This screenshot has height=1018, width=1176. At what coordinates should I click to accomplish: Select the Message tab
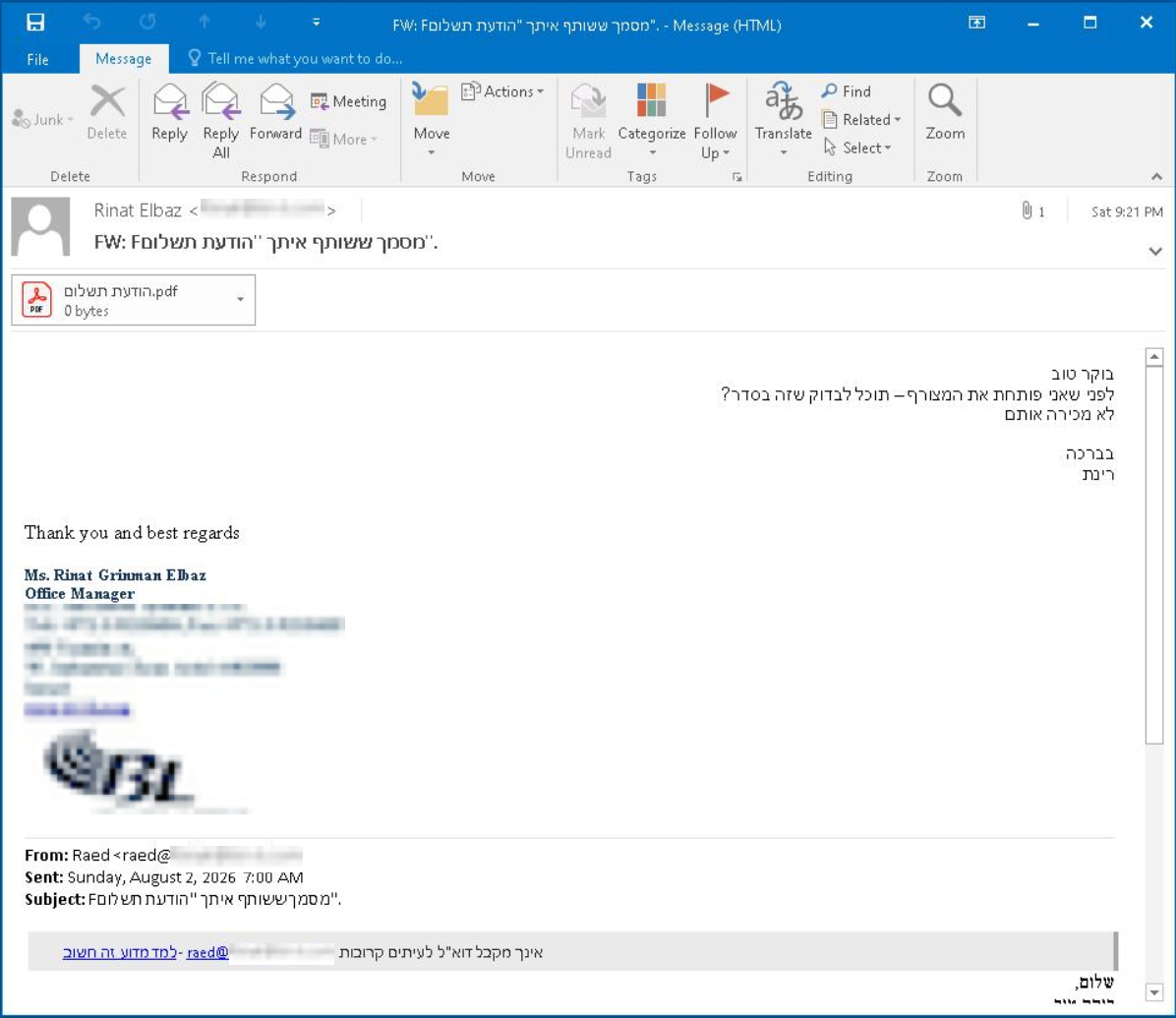[124, 58]
